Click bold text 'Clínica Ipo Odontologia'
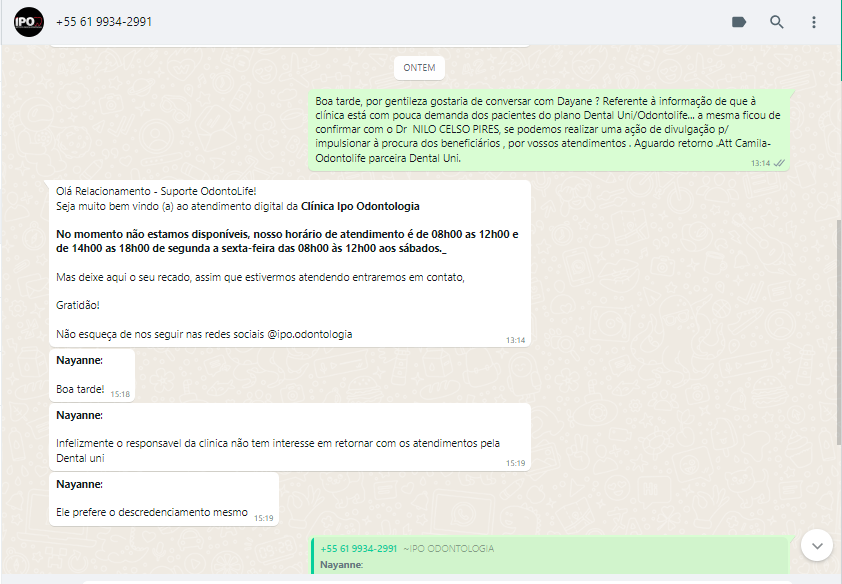Viewport: 842px width, 584px height. click(x=360, y=206)
